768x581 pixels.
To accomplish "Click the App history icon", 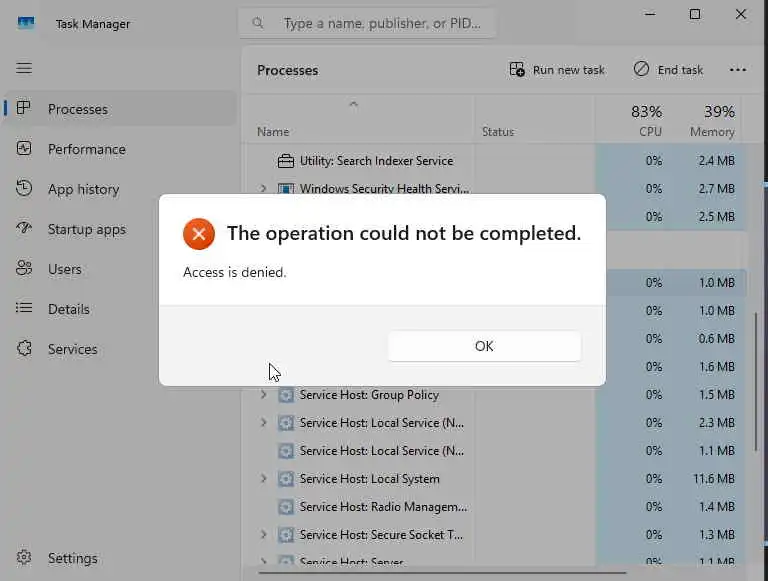I will click(x=25, y=189).
